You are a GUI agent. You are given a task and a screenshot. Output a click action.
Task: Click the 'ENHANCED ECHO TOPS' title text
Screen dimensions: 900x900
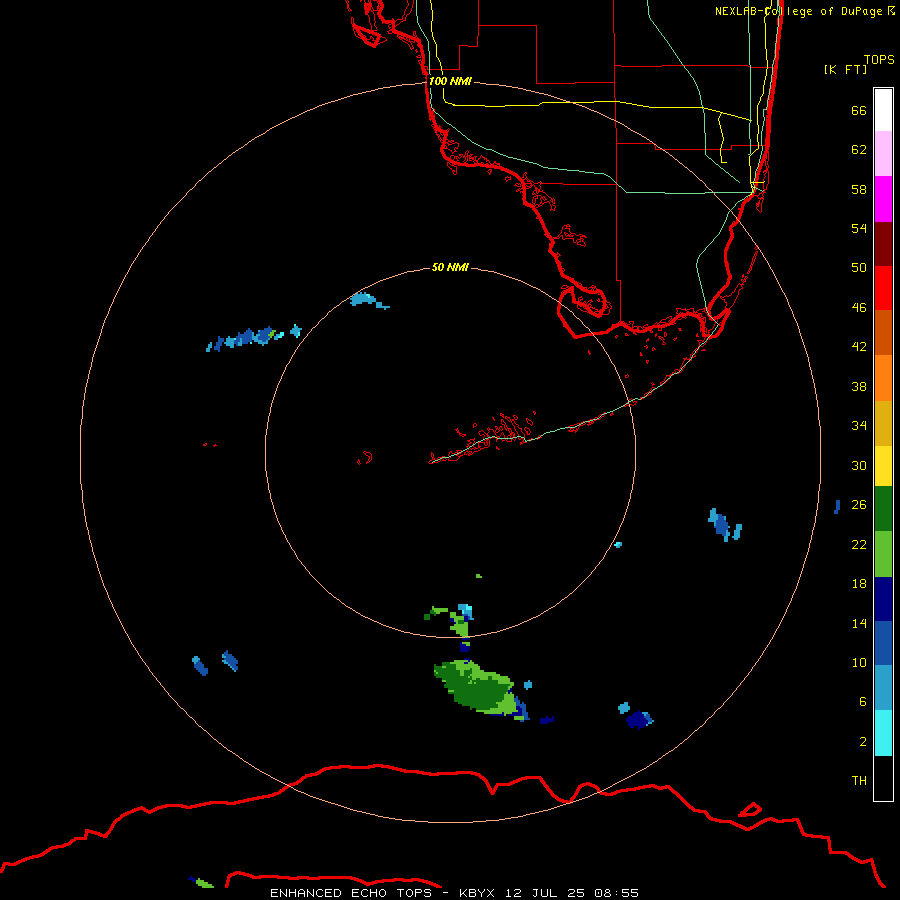(351, 893)
